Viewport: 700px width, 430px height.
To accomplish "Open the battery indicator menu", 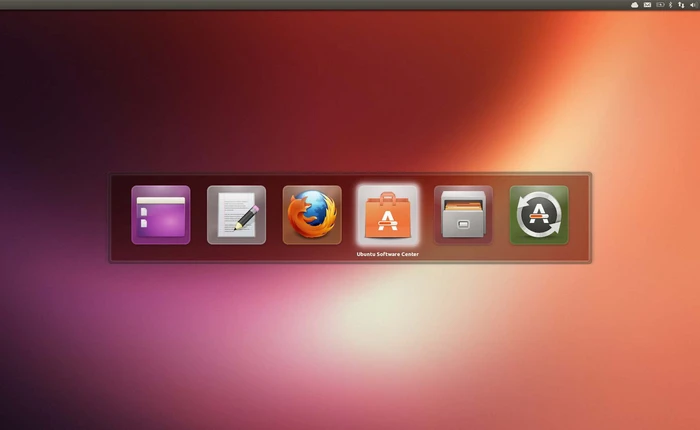I will pos(660,4).
